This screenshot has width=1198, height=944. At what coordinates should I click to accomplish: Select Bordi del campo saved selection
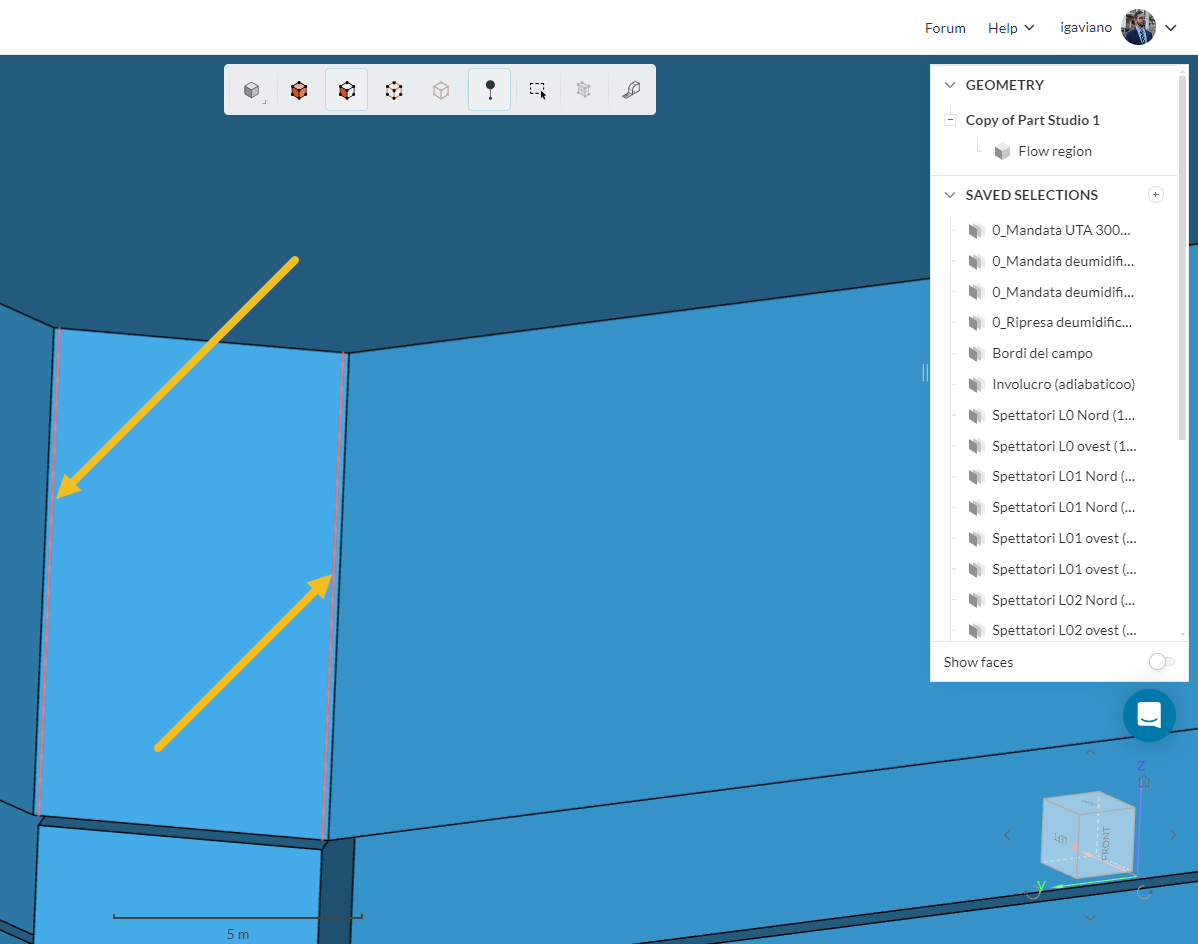coord(1042,354)
